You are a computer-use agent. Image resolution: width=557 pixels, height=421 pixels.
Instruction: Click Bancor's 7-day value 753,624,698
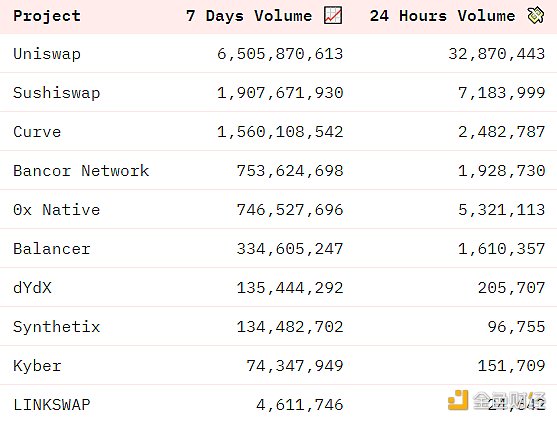click(x=290, y=171)
